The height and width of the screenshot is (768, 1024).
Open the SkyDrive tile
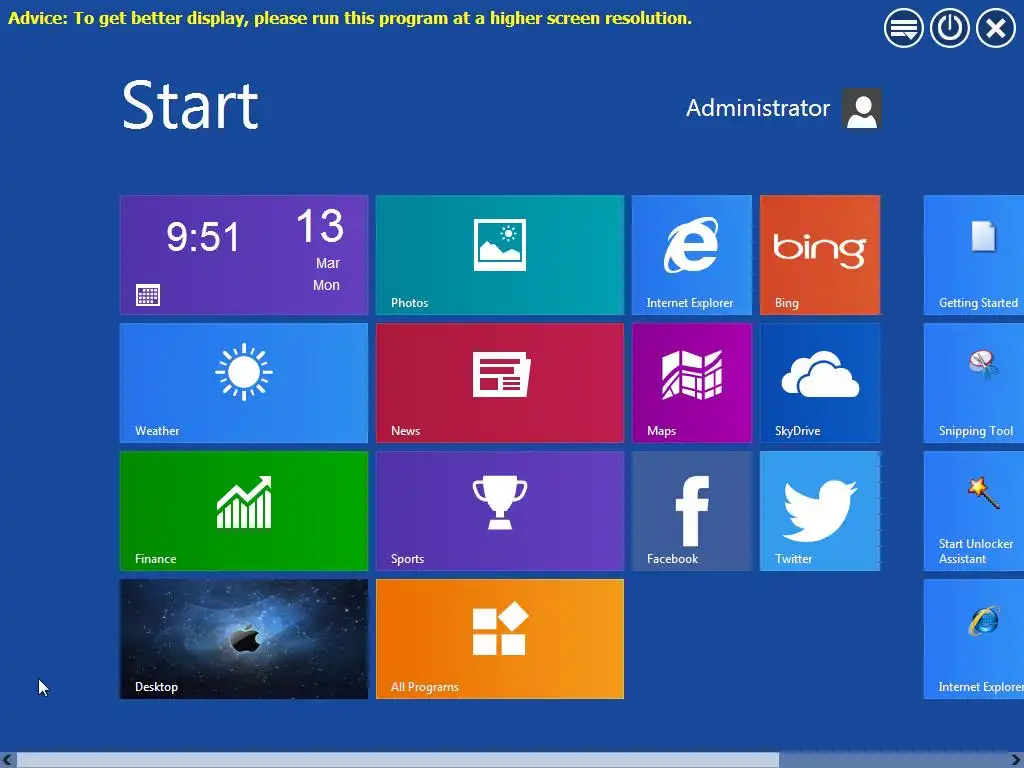820,383
